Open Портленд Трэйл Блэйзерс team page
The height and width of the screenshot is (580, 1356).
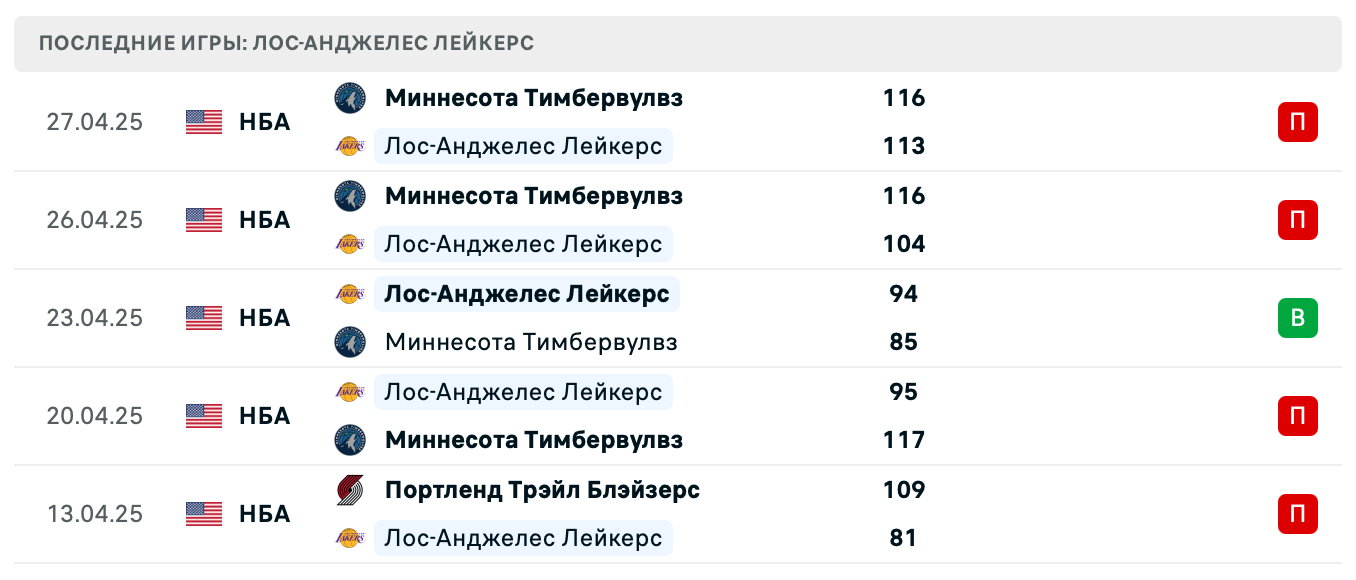[x=541, y=490]
